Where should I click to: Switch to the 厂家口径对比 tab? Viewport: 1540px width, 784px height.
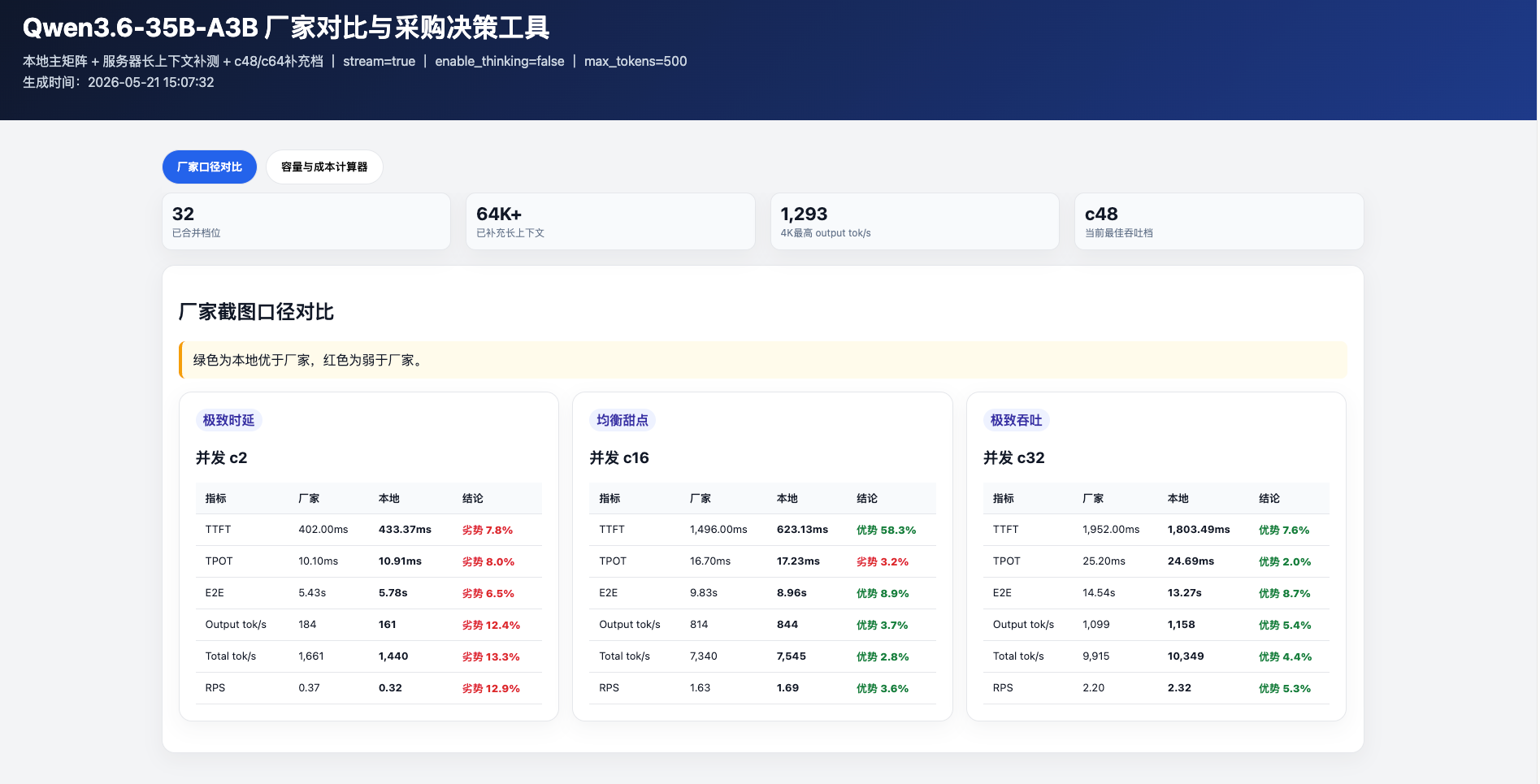(210, 167)
